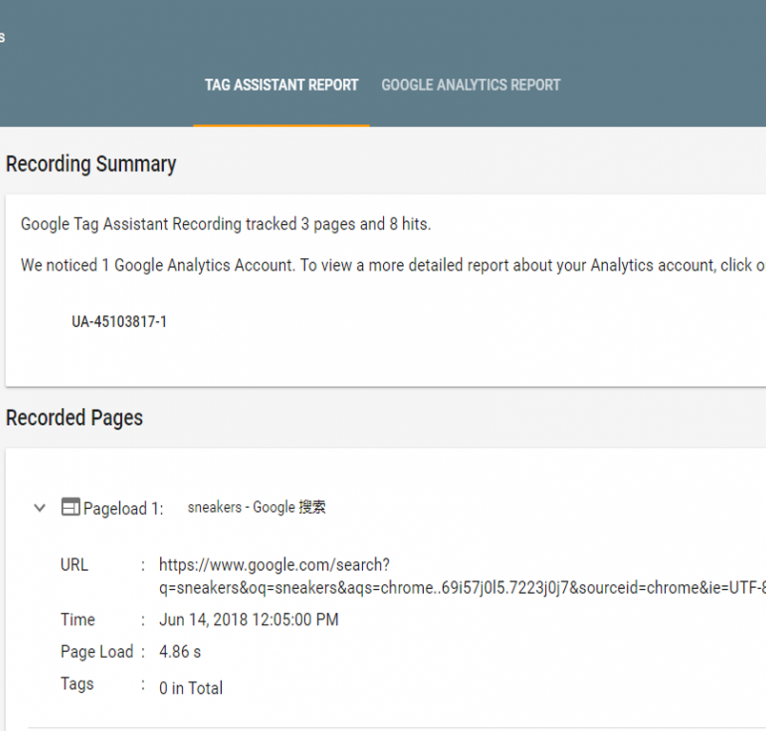
Task: Select the Pageload 1 label
Action: [x=123, y=508]
